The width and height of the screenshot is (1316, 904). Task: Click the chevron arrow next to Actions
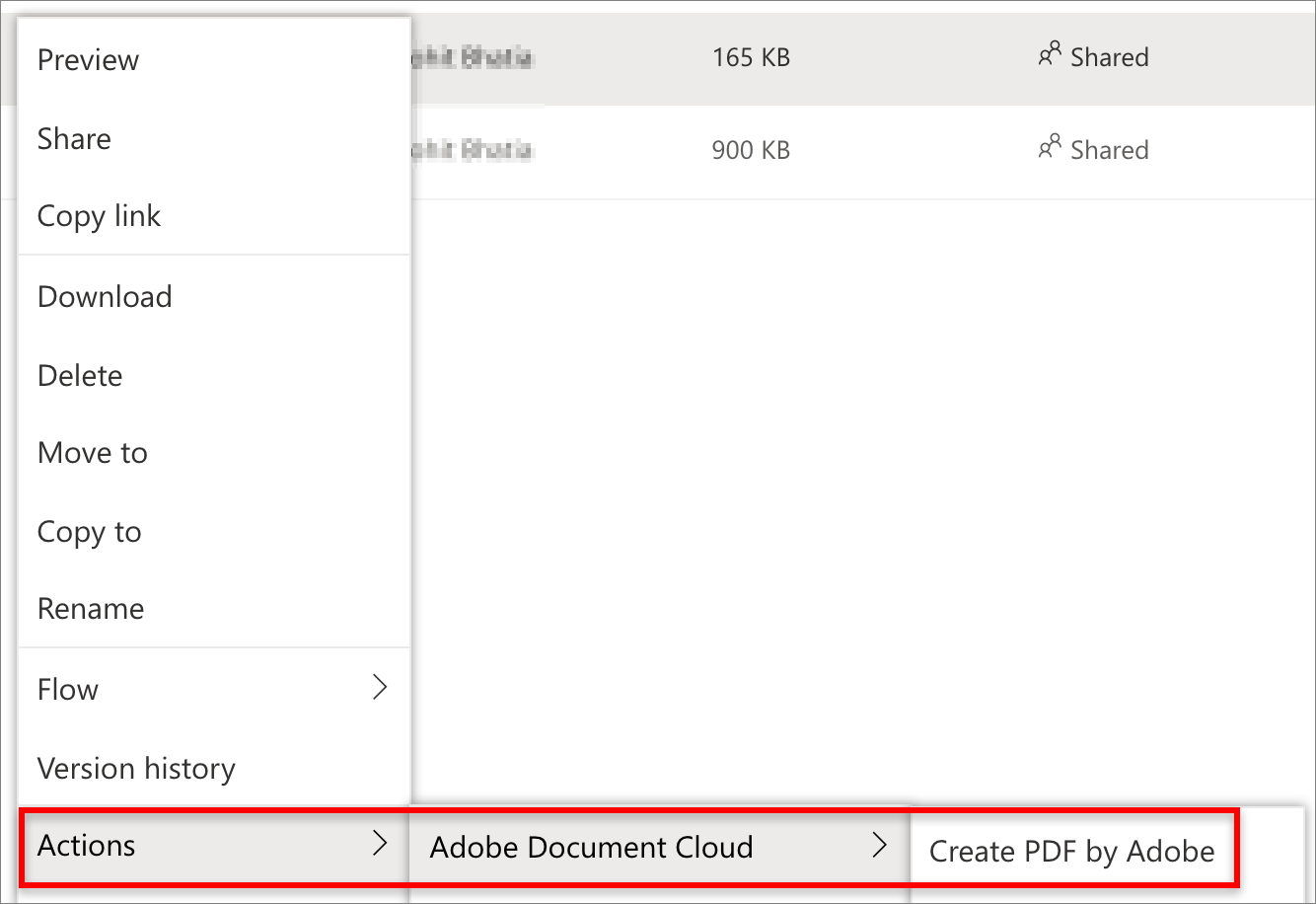tap(380, 844)
